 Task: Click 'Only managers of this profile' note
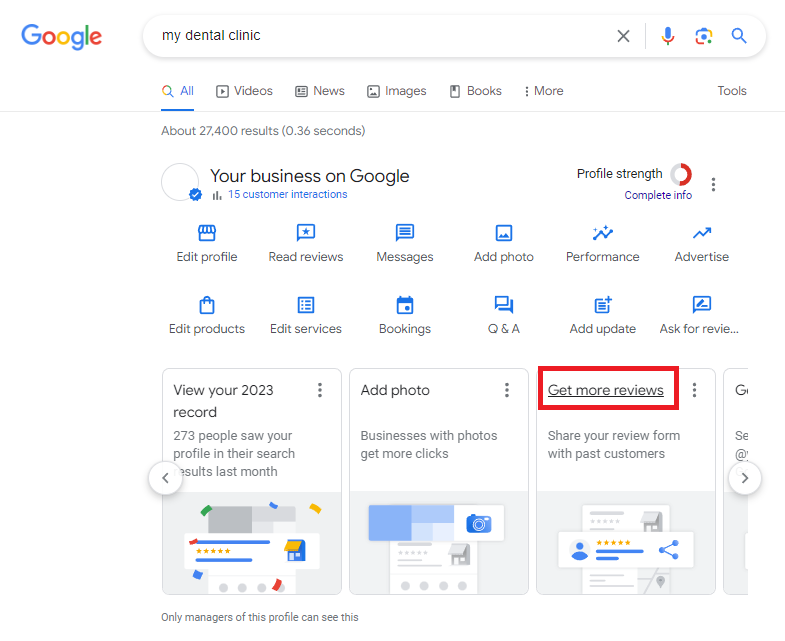coord(259,617)
